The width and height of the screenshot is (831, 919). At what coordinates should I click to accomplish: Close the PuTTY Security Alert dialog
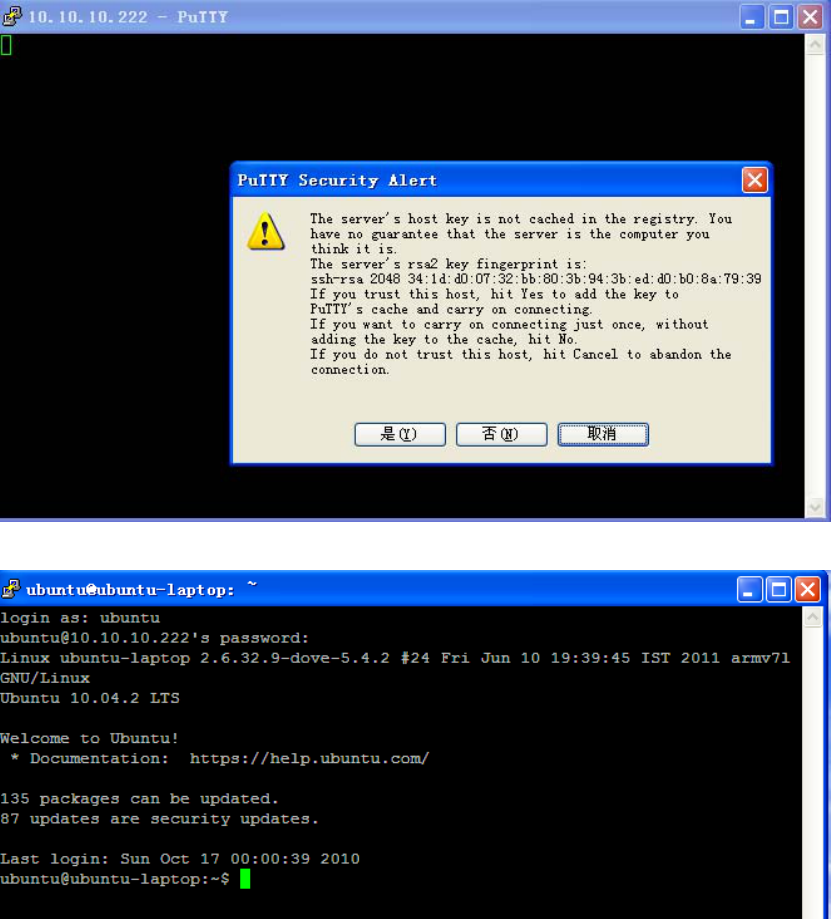(754, 180)
